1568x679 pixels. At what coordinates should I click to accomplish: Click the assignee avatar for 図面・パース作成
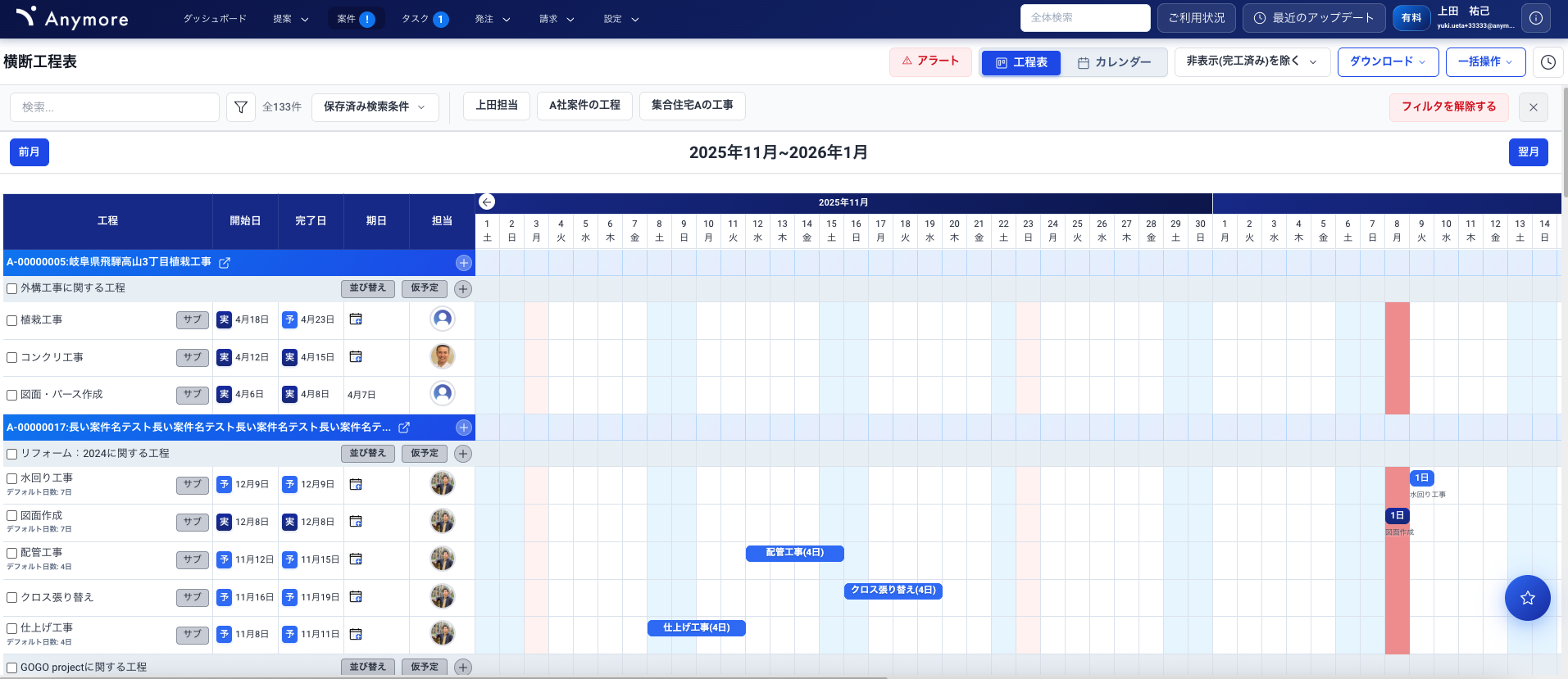point(443,394)
